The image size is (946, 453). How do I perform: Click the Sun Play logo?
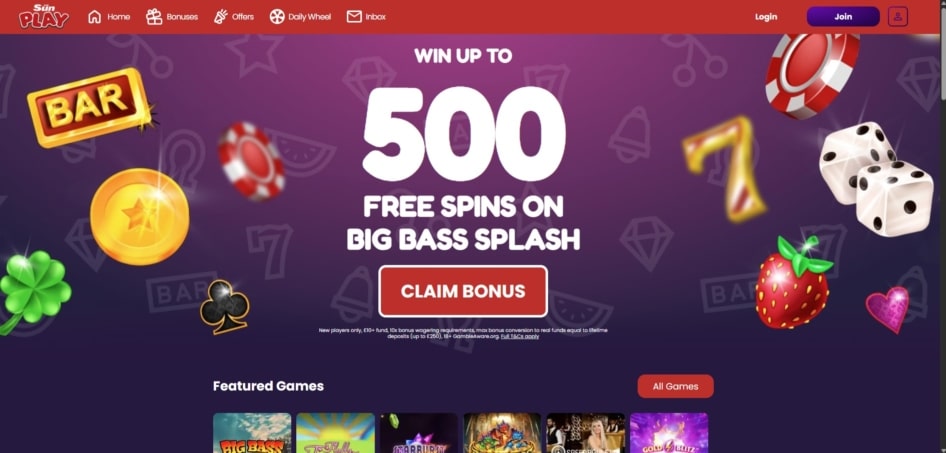pyautogui.click(x=43, y=16)
